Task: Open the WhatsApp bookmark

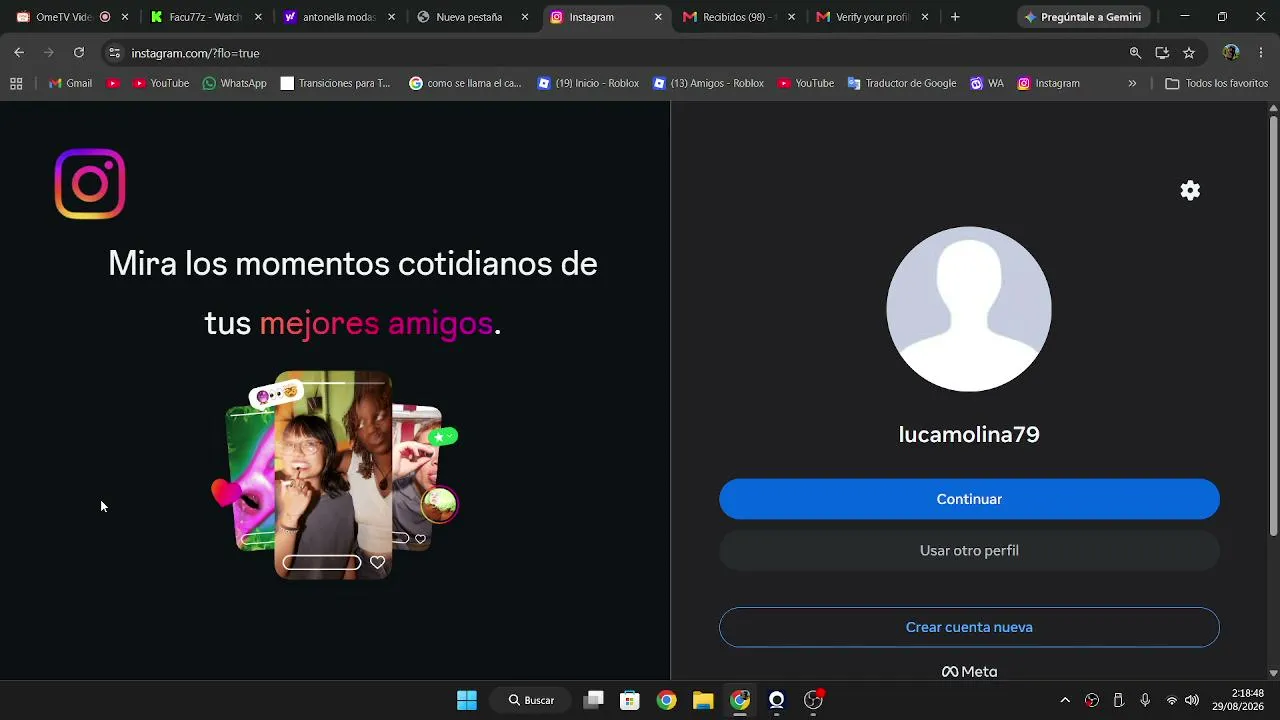Action: [234, 84]
